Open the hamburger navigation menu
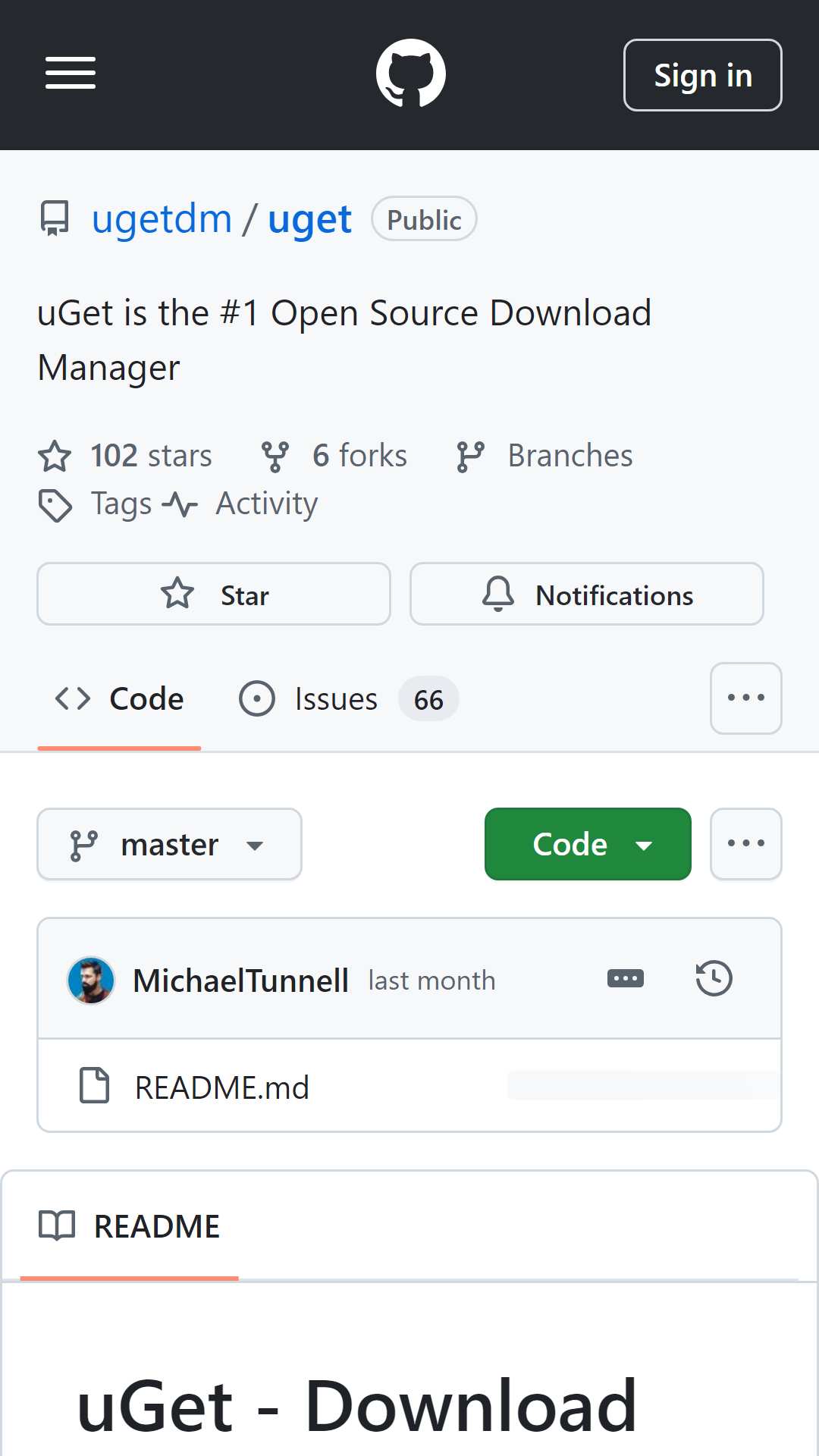 (x=71, y=74)
